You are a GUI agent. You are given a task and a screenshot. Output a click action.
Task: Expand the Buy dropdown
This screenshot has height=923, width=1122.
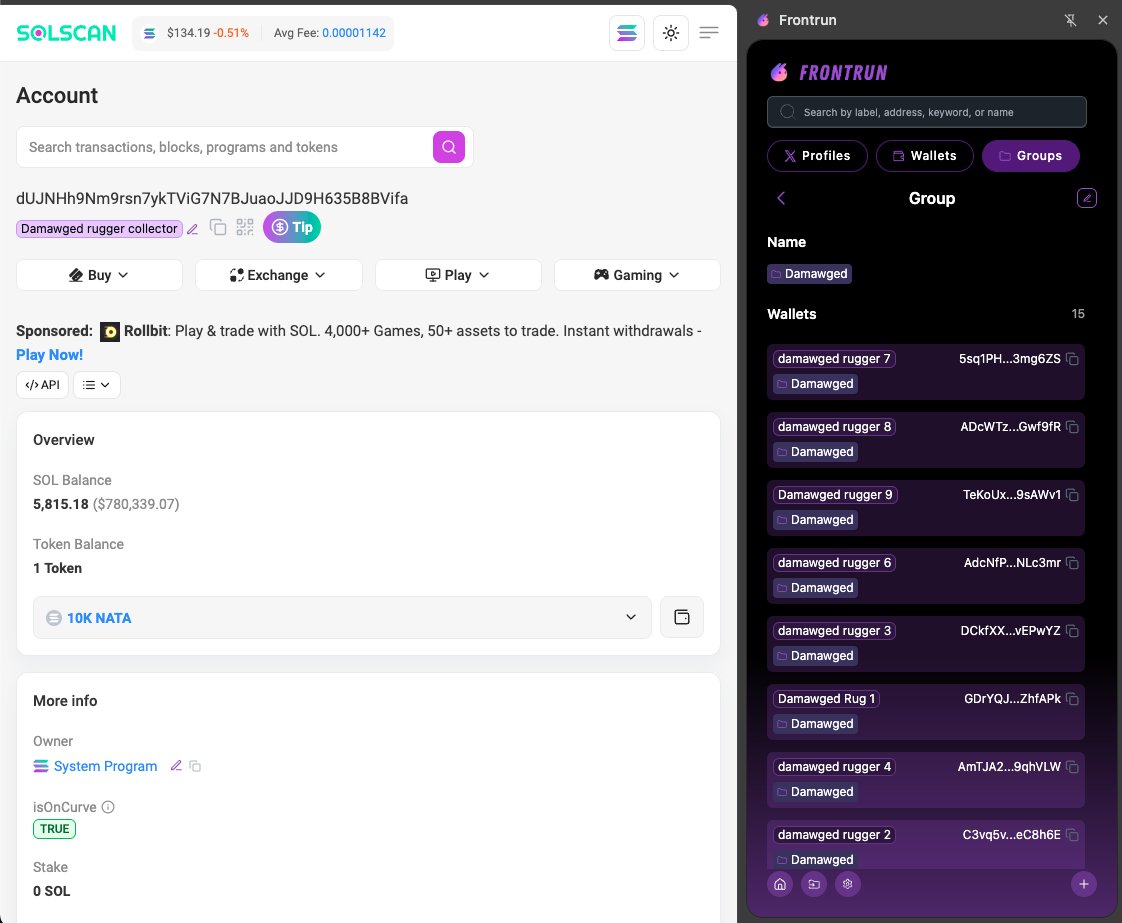pyautogui.click(x=99, y=275)
